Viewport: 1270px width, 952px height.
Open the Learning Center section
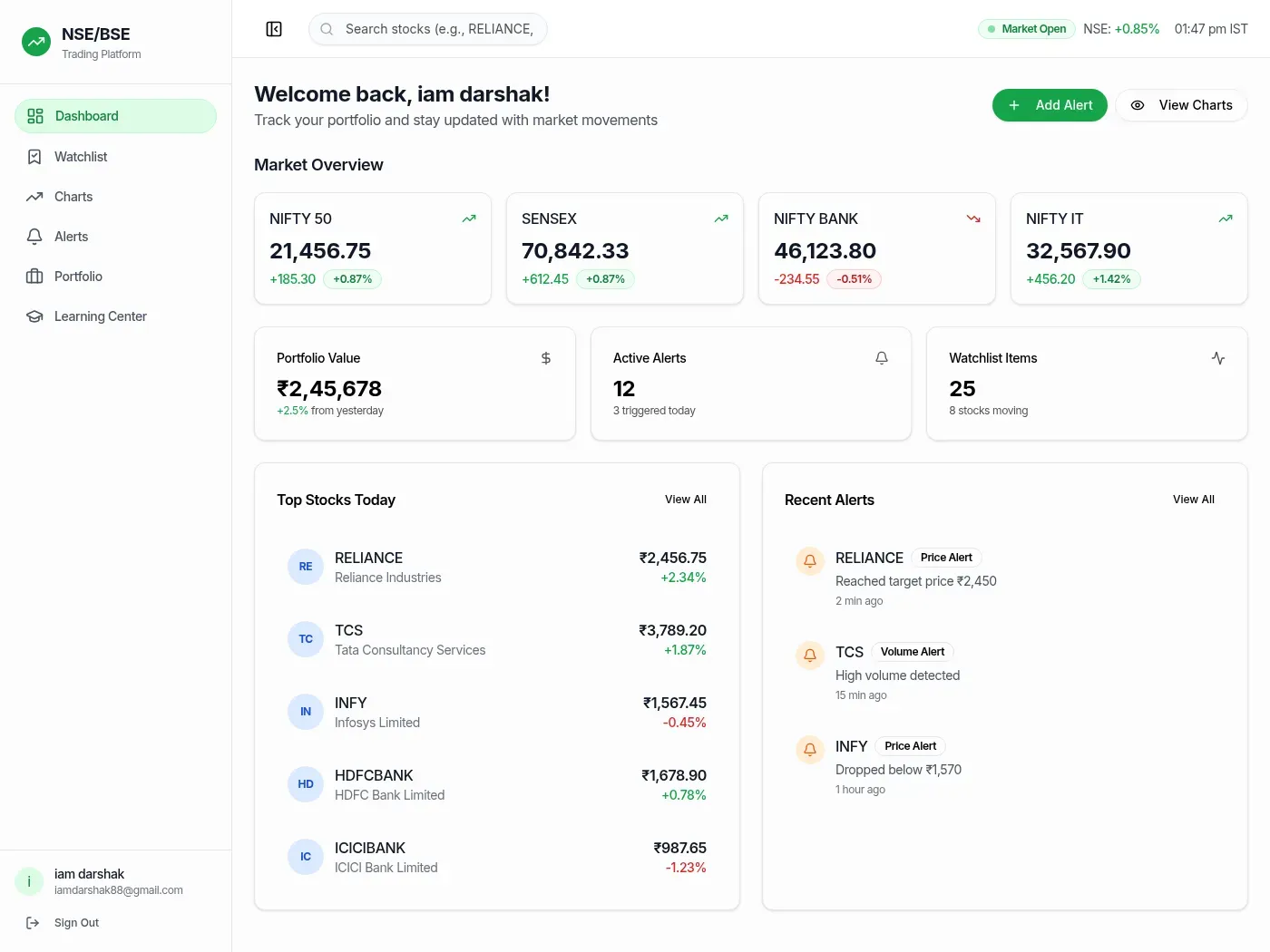(x=115, y=316)
